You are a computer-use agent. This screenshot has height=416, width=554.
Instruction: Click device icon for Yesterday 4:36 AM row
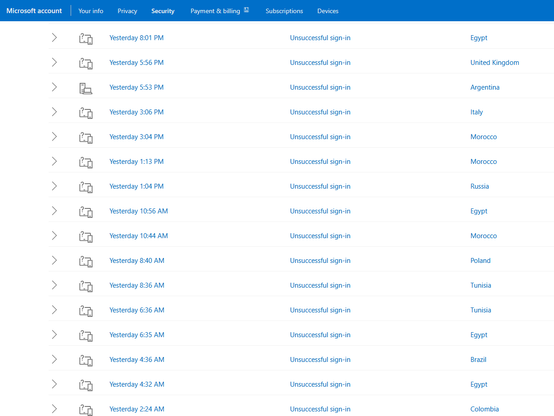tap(86, 360)
